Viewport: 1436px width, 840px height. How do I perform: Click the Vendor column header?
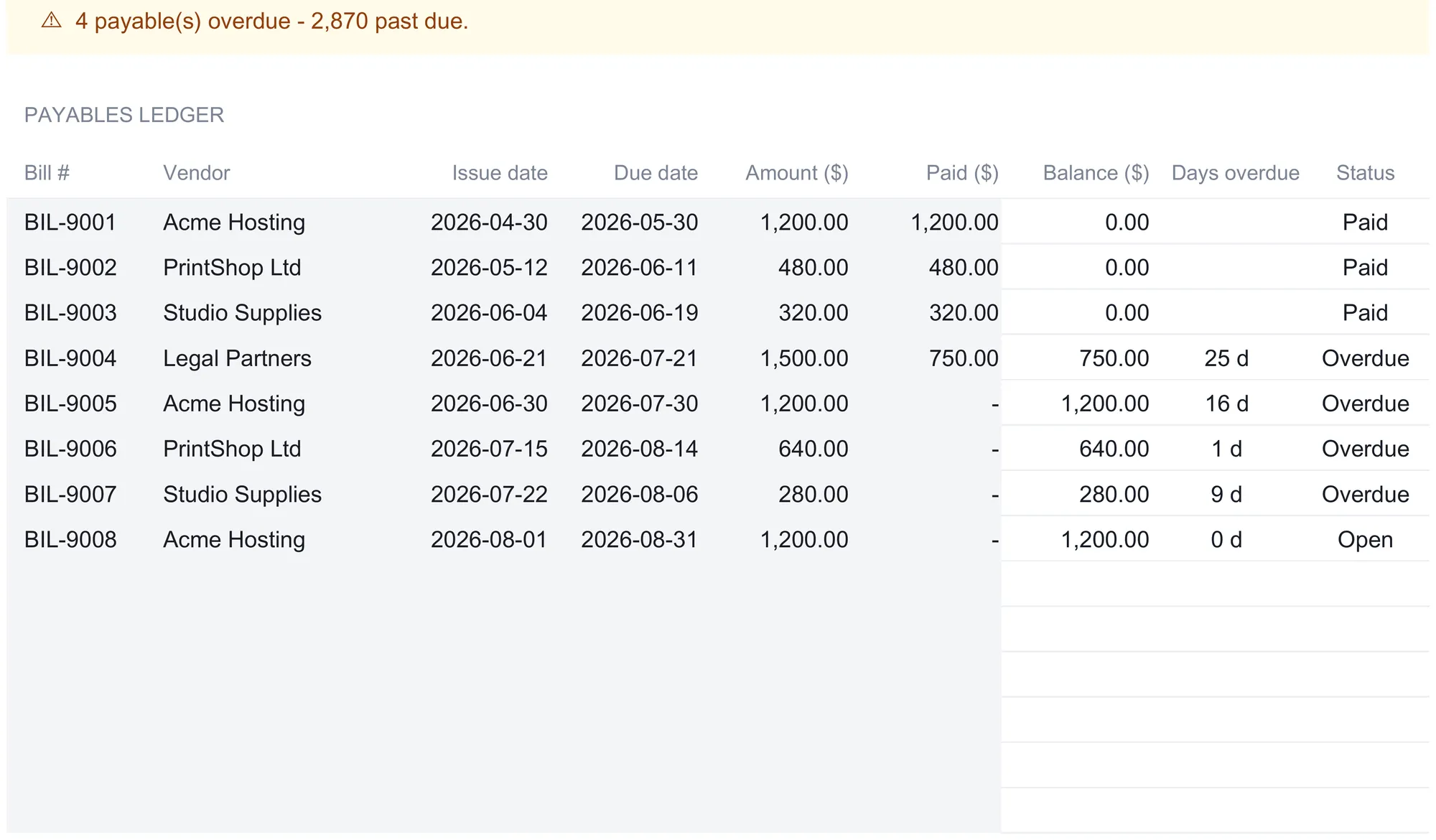coord(197,173)
